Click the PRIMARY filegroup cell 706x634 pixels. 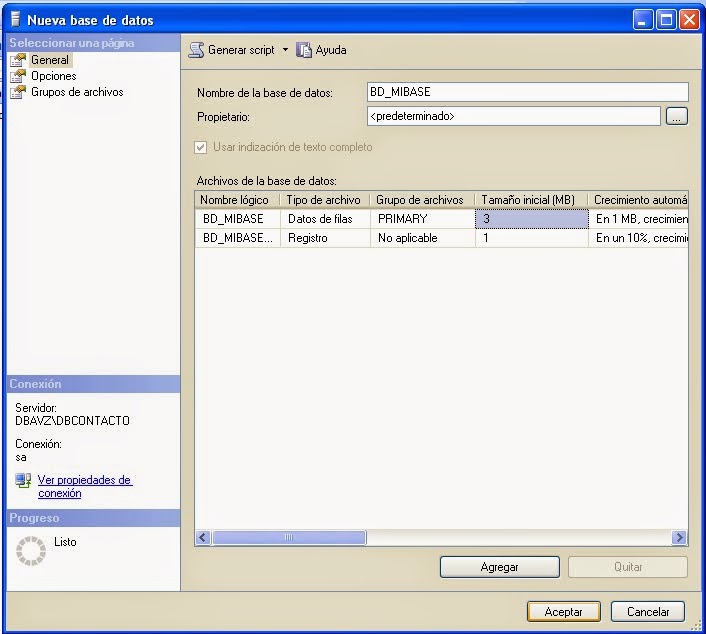(x=423, y=219)
